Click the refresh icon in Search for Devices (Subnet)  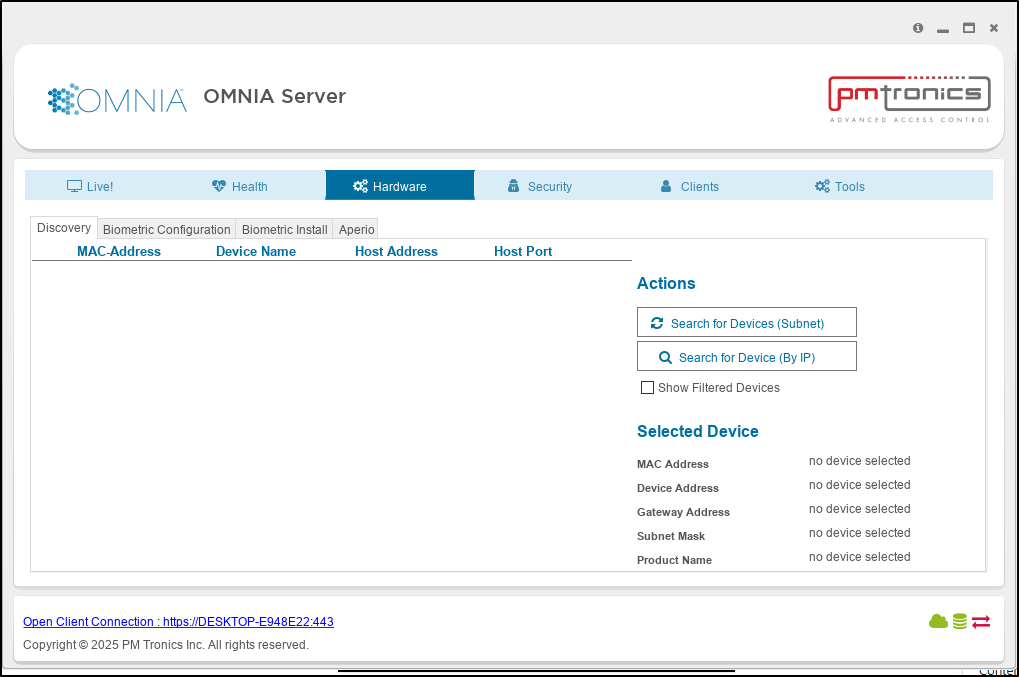click(x=657, y=323)
